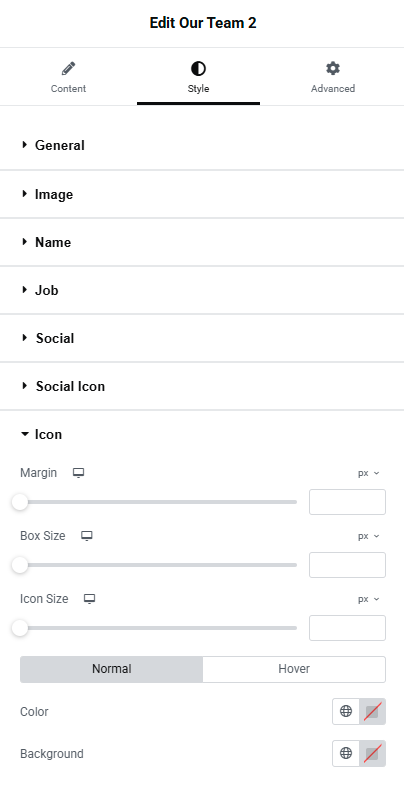The width and height of the screenshot is (404, 790).
Task: Expand the General section
Action: coord(202,145)
